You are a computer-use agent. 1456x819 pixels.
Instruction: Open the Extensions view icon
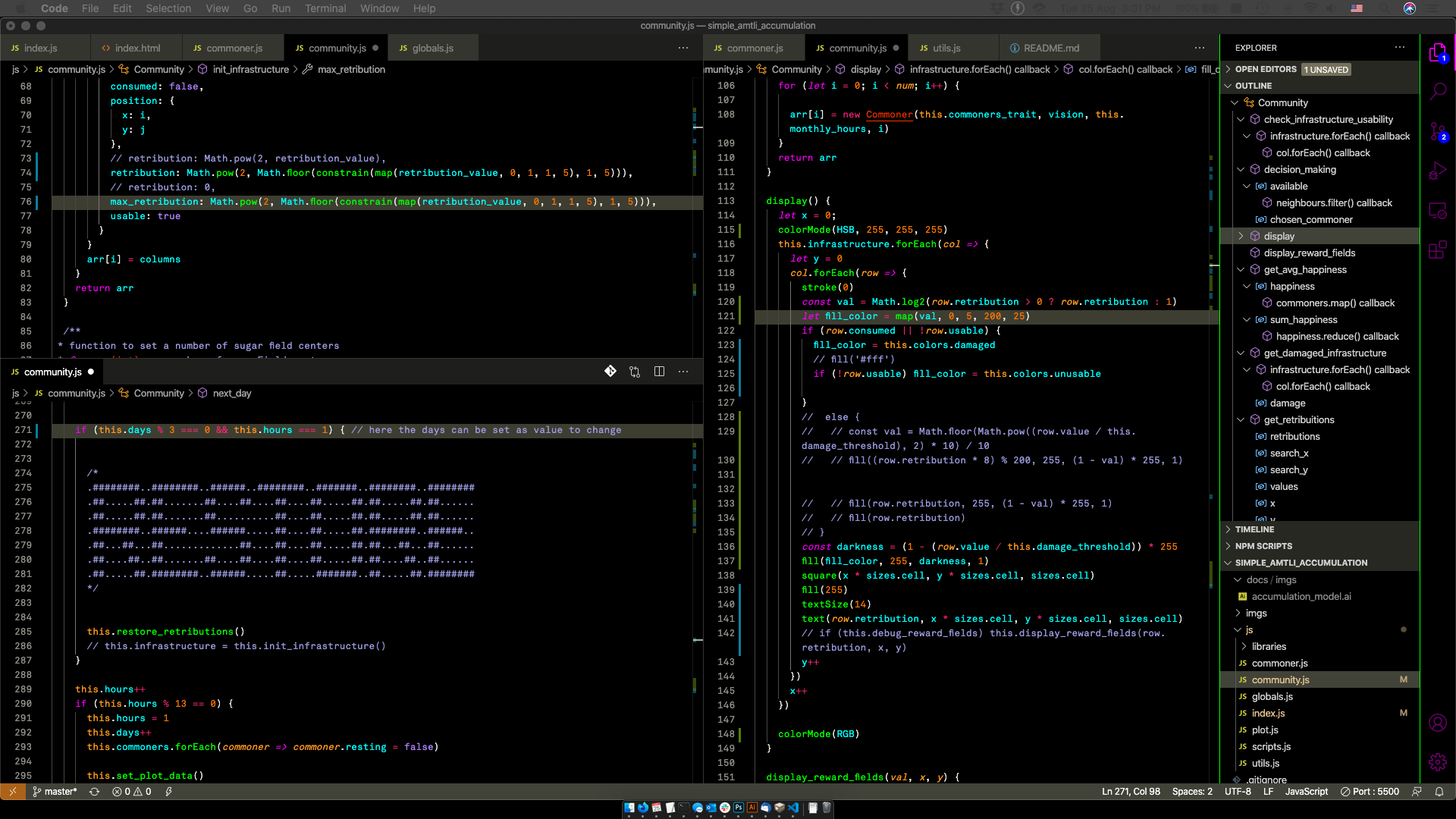pos(1438,250)
